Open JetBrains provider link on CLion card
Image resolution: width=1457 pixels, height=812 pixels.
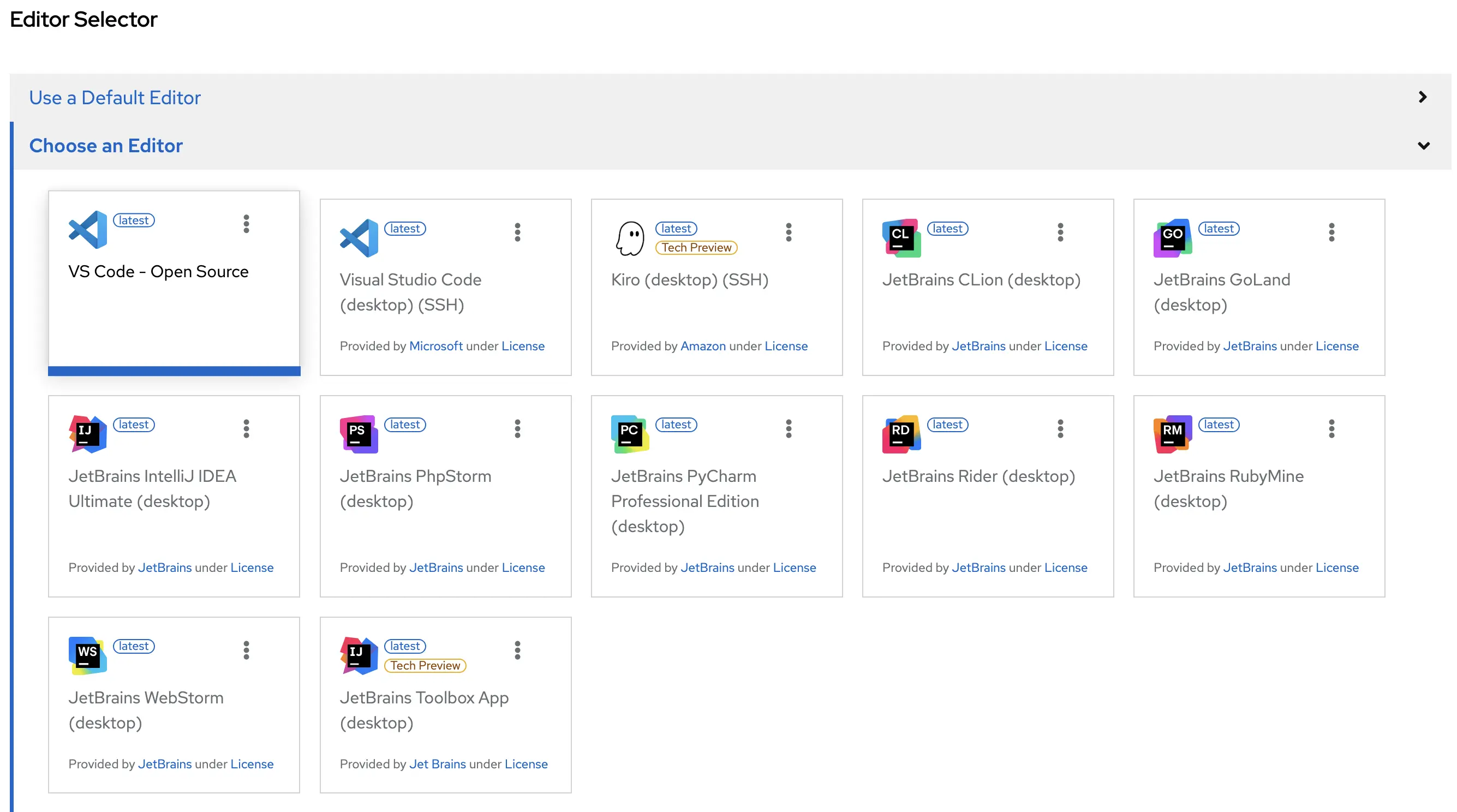[x=978, y=346]
